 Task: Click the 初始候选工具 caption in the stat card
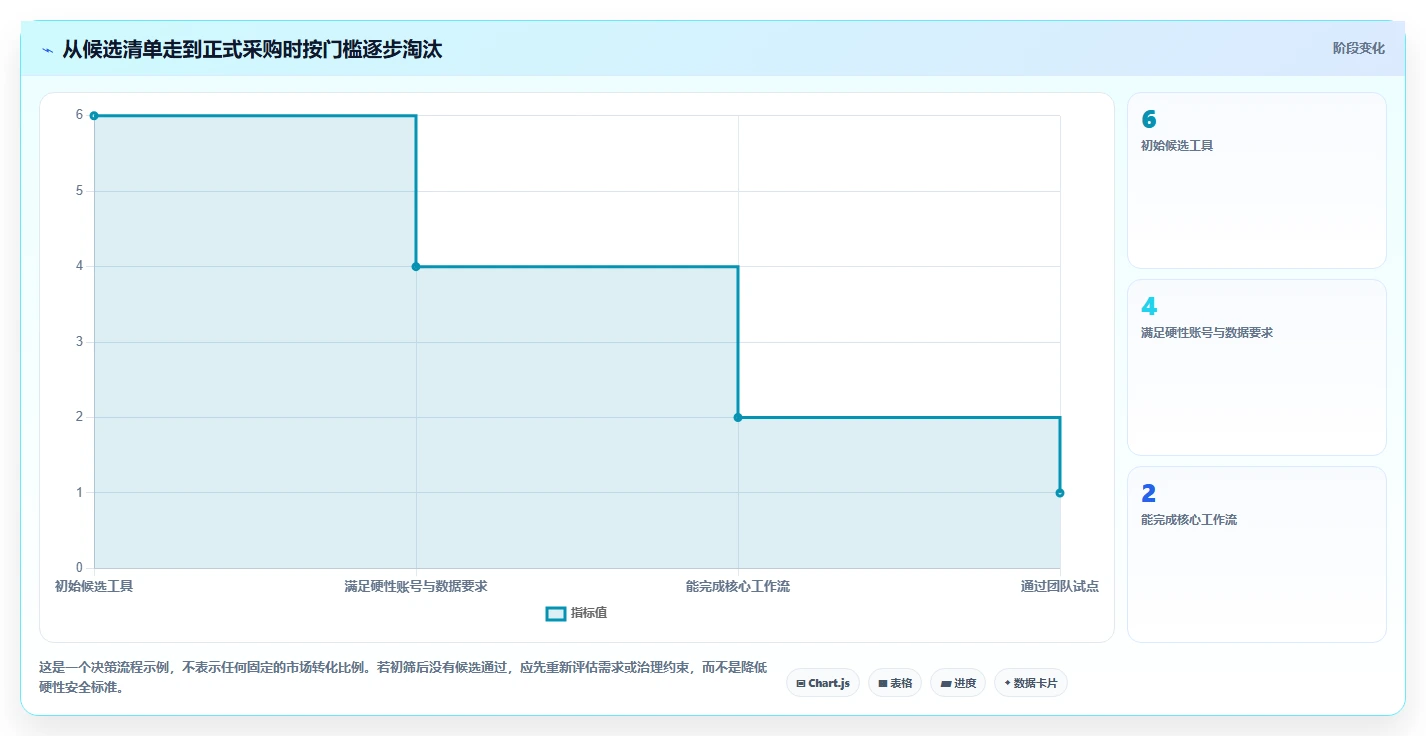click(1177, 146)
